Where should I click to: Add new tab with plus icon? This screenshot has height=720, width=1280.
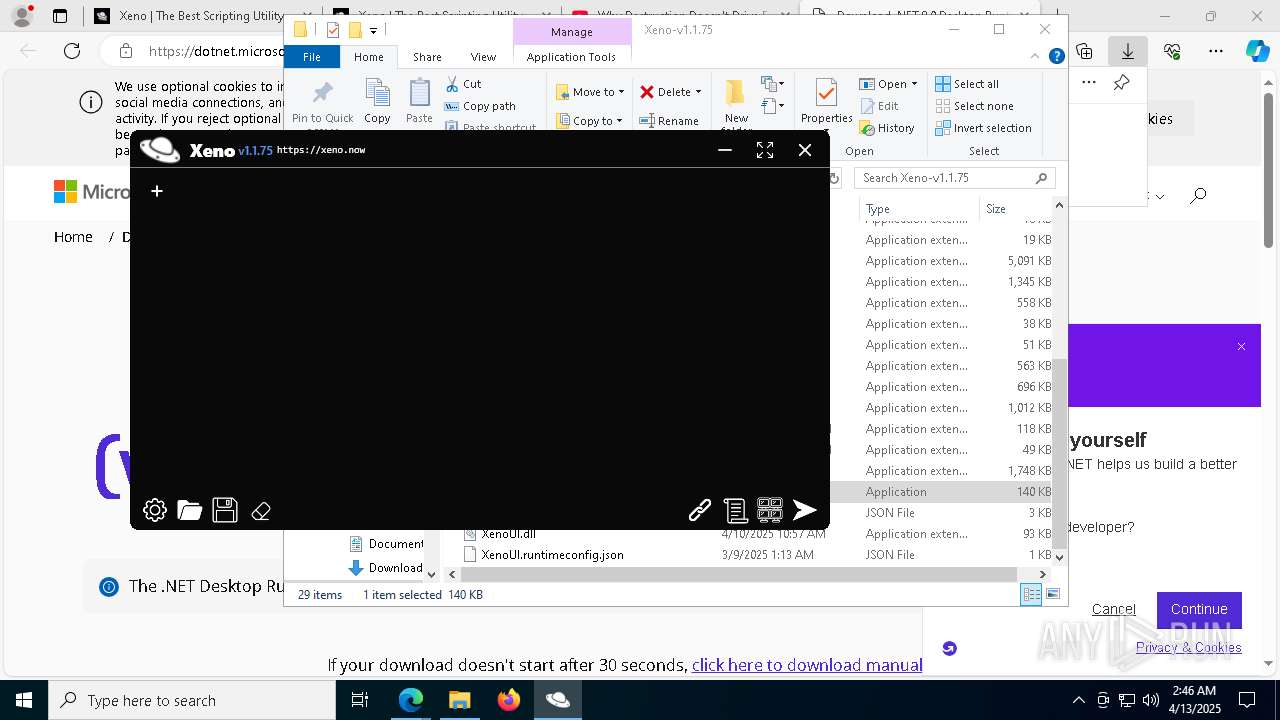157,191
